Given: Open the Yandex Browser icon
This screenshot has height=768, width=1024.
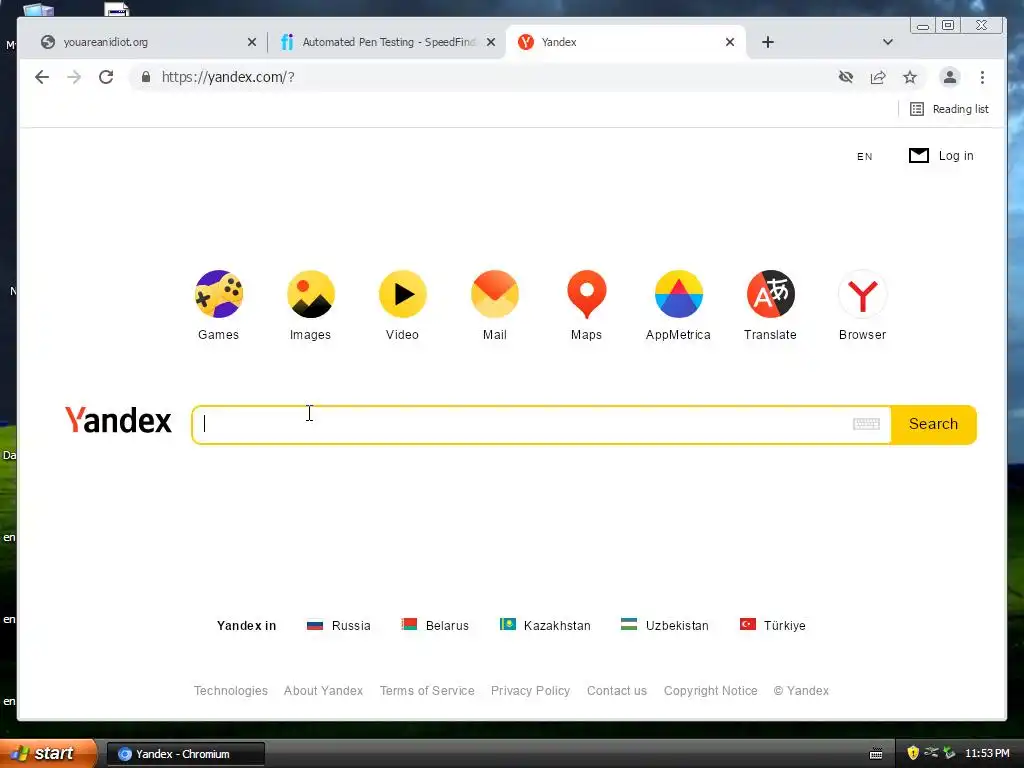Looking at the screenshot, I should (x=863, y=294).
